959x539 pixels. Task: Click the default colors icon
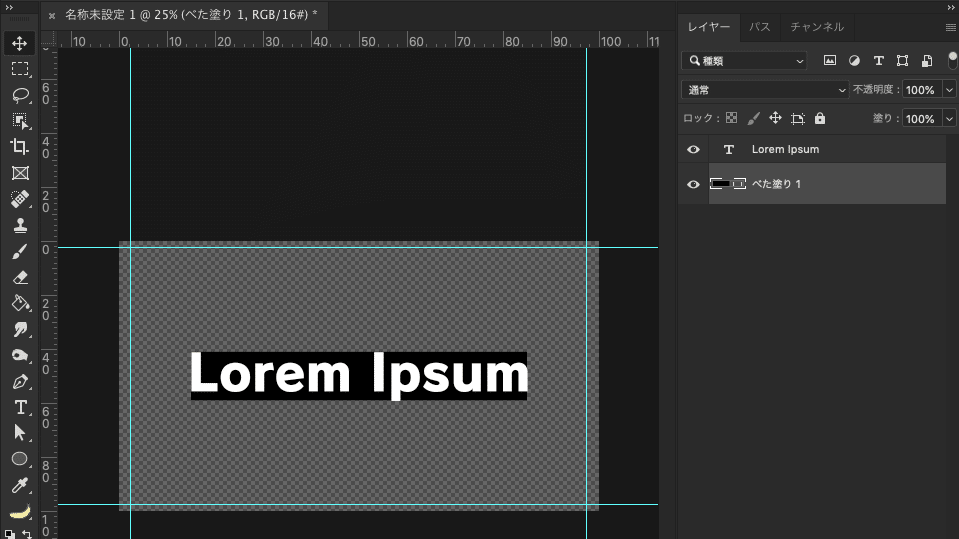(x=10, y=534)
